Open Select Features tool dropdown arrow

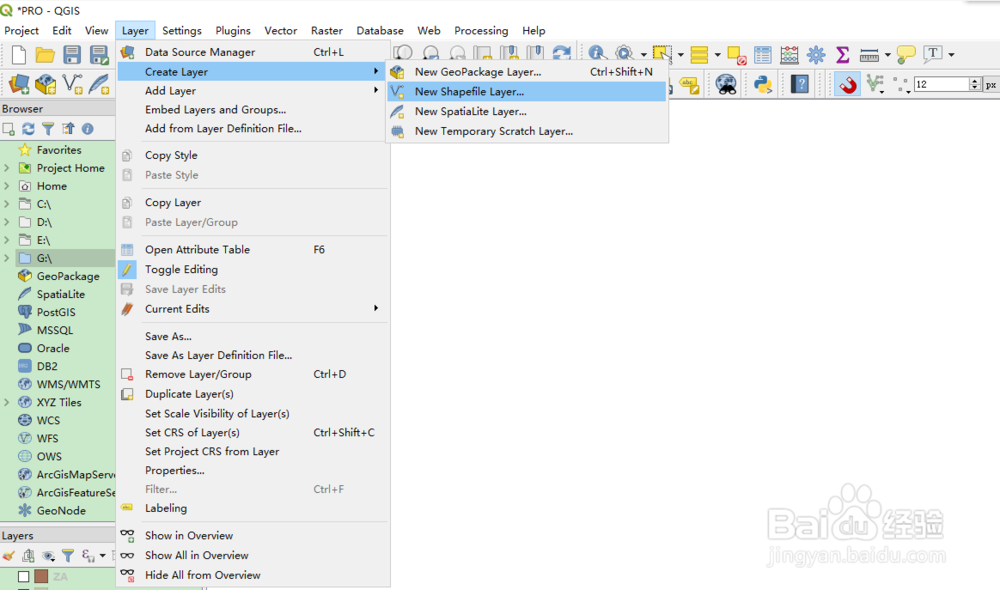(680, 55)
